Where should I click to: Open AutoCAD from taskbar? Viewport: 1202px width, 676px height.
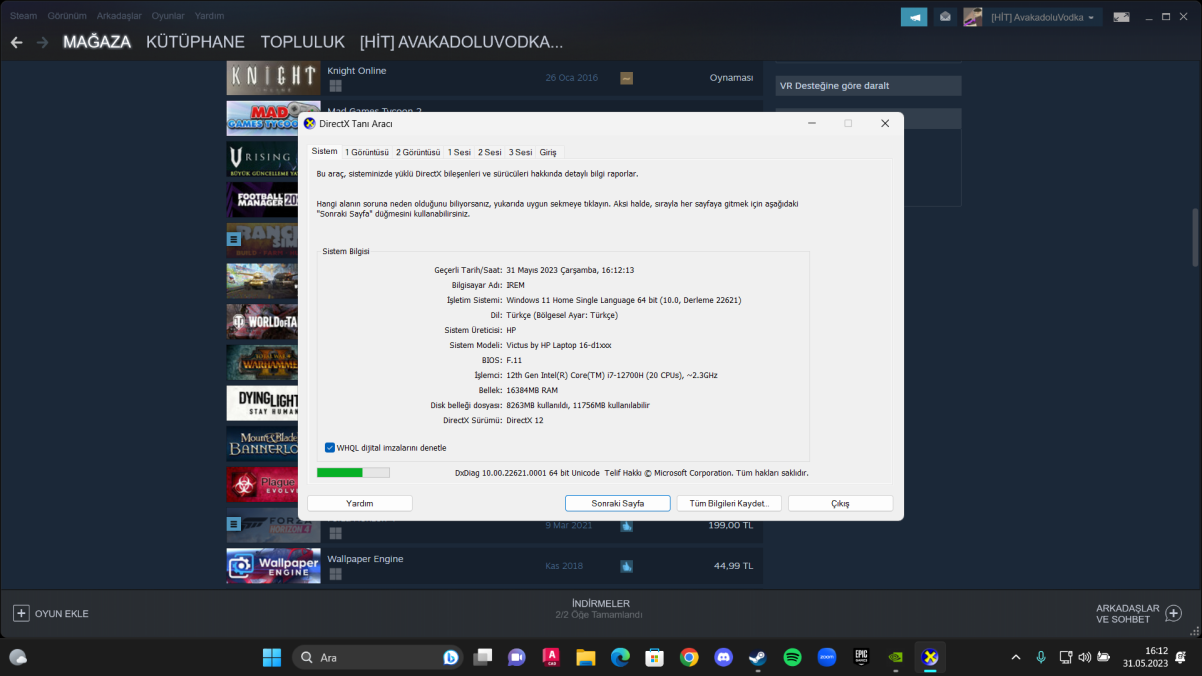point(551,657)
